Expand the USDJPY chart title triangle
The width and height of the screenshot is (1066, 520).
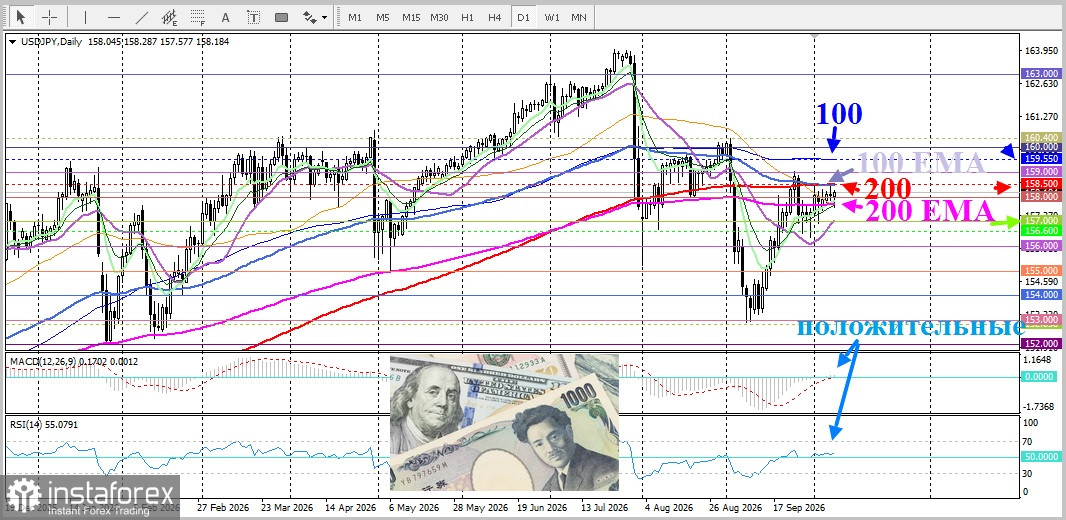tap(13, 41)
